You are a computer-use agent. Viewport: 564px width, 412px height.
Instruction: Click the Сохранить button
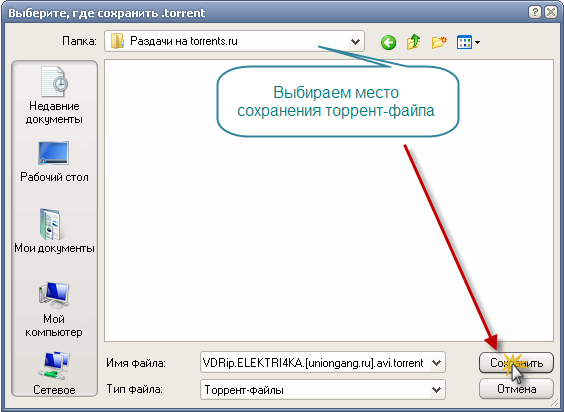click(x=516, y=363)
